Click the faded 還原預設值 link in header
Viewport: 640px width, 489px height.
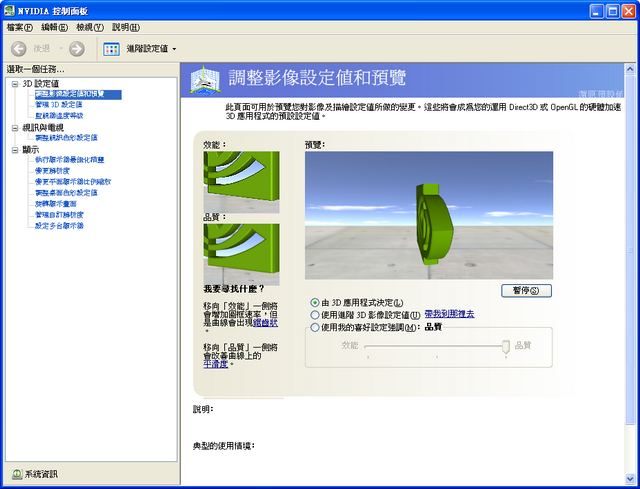(x=601, y=94)
